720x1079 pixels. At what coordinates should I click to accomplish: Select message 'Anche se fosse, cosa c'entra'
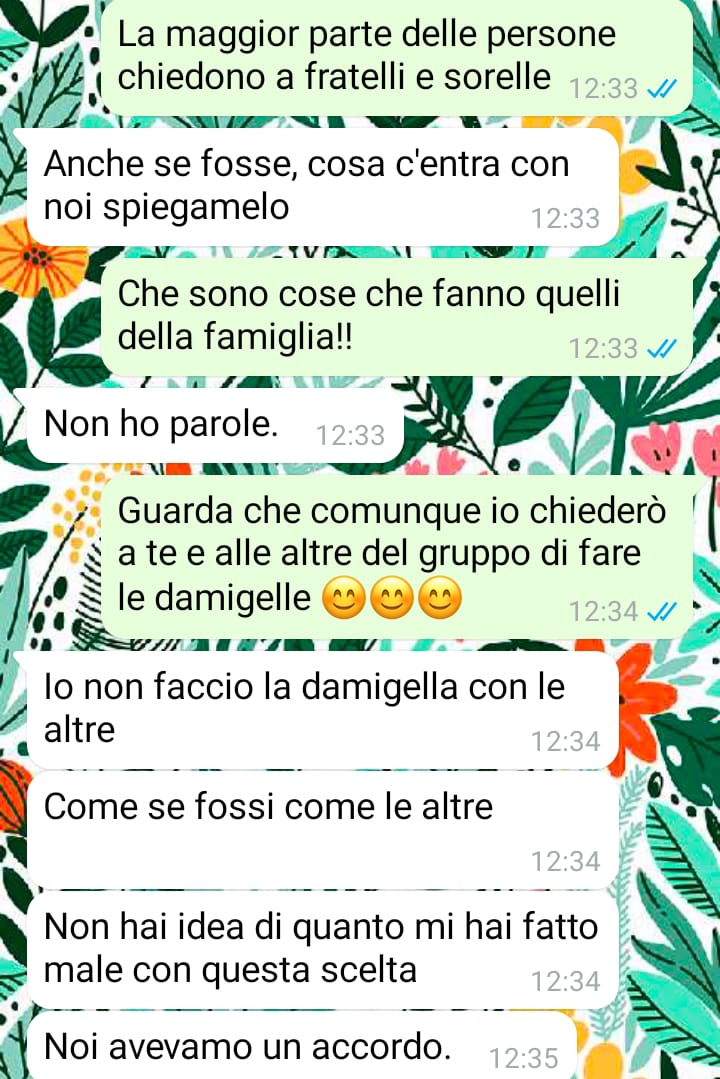(x=323, y=186)
